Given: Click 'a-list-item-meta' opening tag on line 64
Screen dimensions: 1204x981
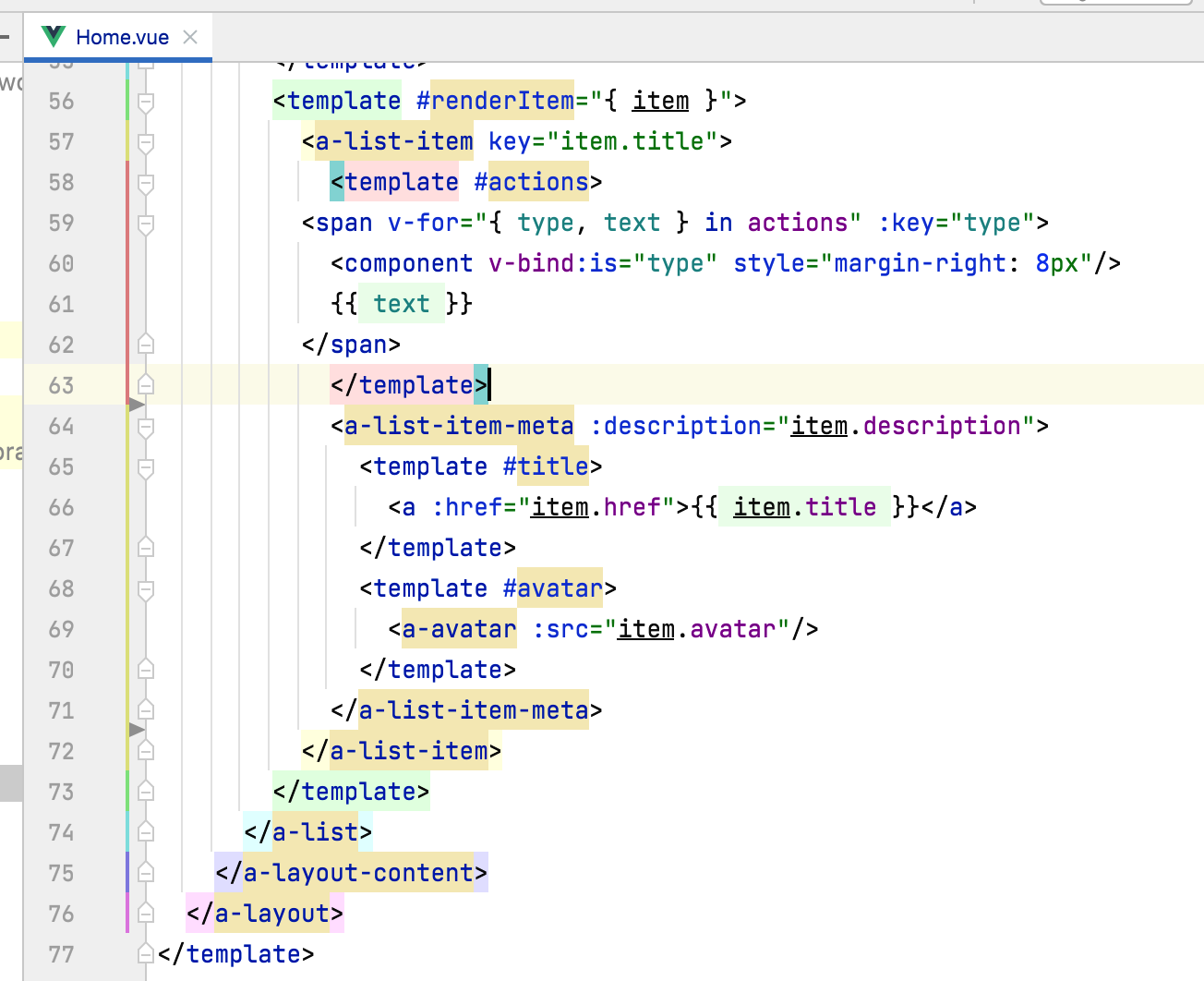Looking at the screenshot, I should point(459,426).
